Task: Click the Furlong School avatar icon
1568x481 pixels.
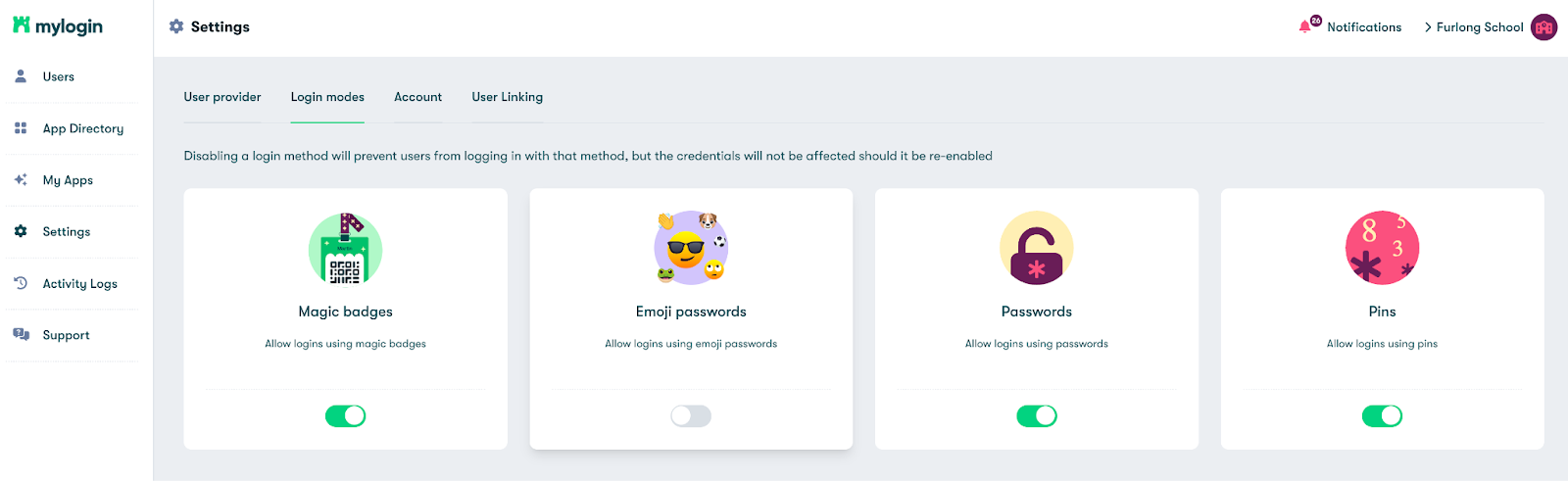Action: tap(1544, 27)
